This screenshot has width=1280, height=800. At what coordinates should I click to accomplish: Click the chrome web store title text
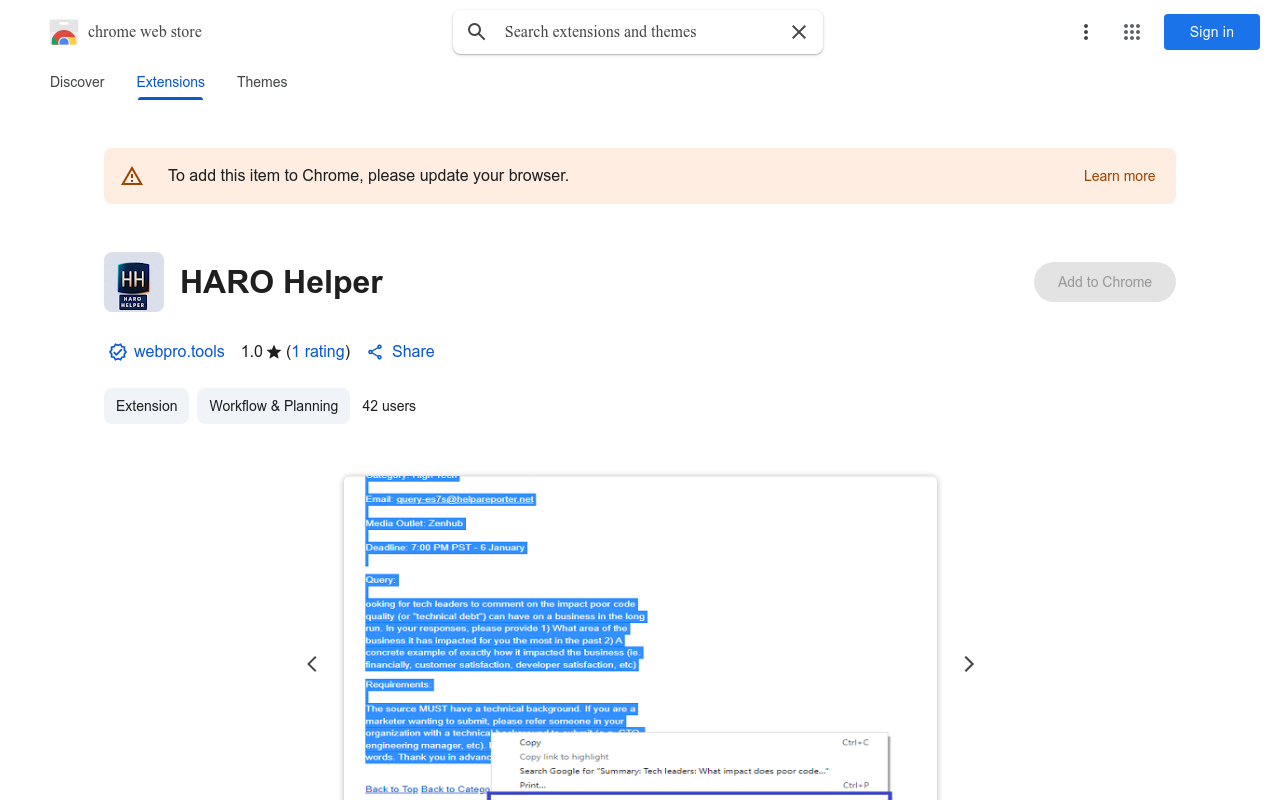pos(145,32)
